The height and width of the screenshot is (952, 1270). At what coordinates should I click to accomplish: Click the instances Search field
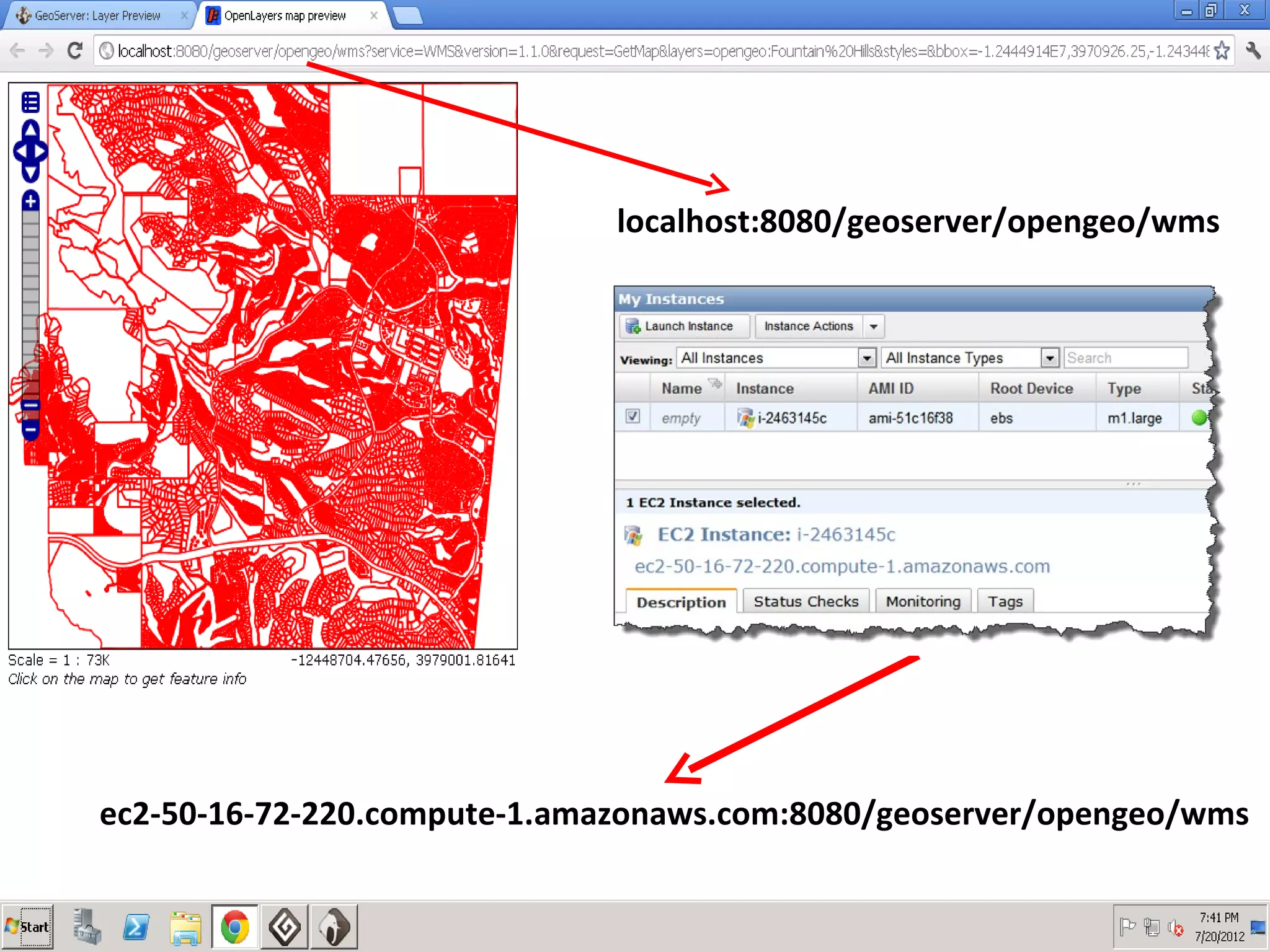click(x=1126, y=358)
